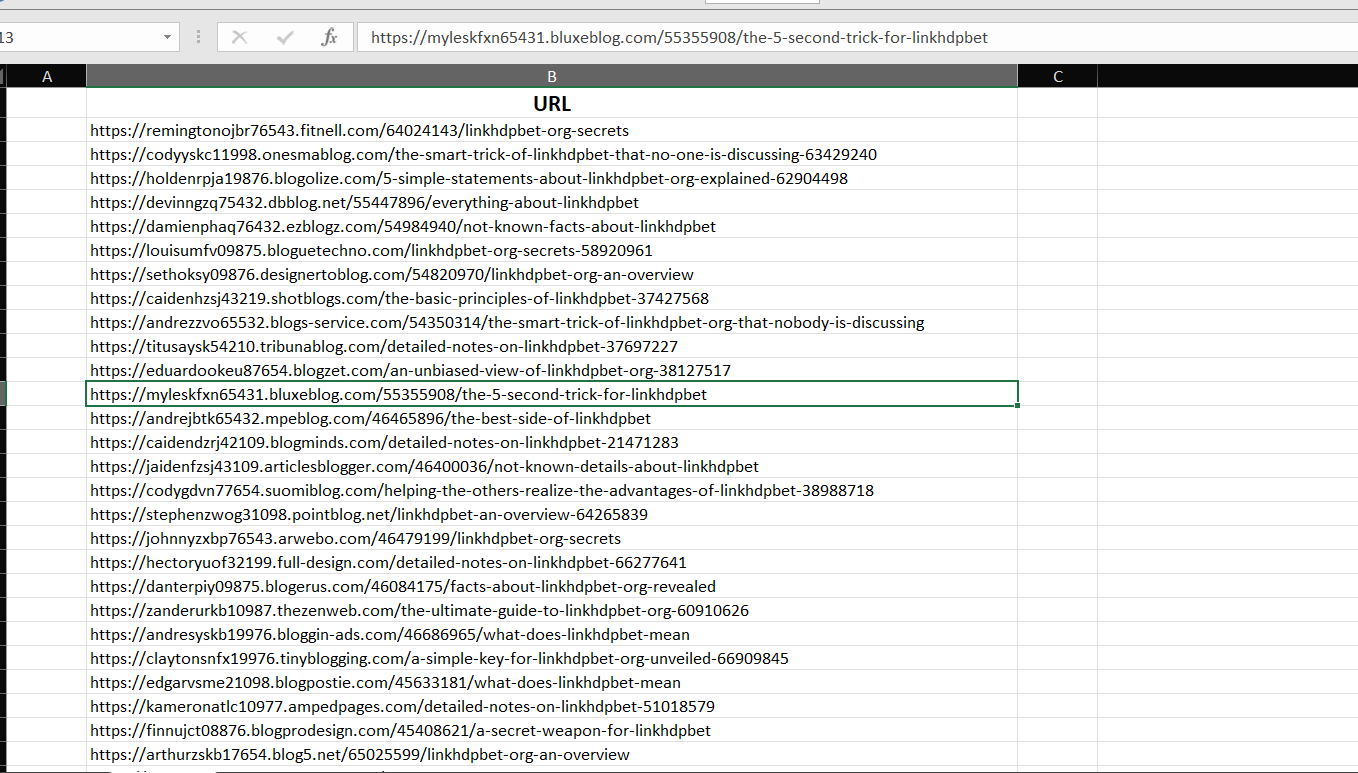The image size is (1358, 773).
Task: Select the codyyskc11998.onesmablog.com URL cell
Action: [483, 154]
